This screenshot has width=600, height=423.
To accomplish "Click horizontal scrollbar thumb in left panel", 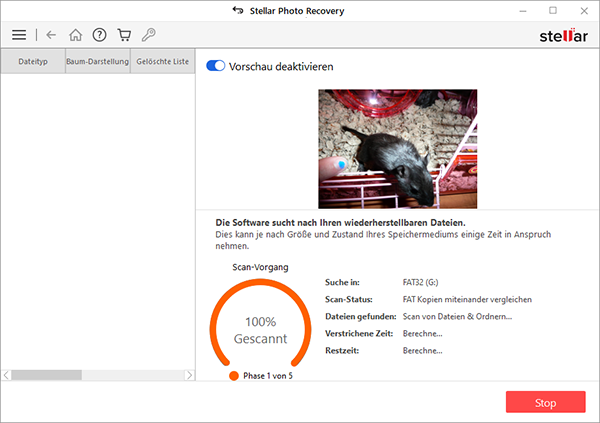I will point(47,375).
